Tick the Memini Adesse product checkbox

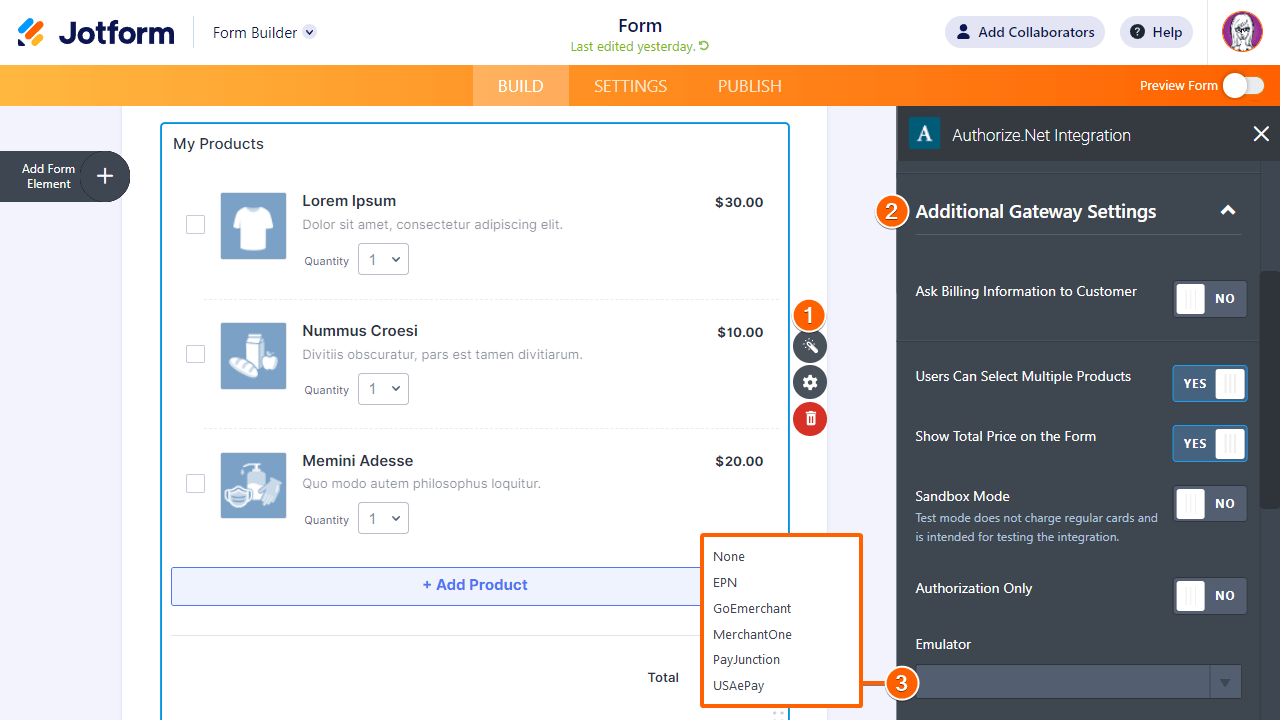(195, 483)
